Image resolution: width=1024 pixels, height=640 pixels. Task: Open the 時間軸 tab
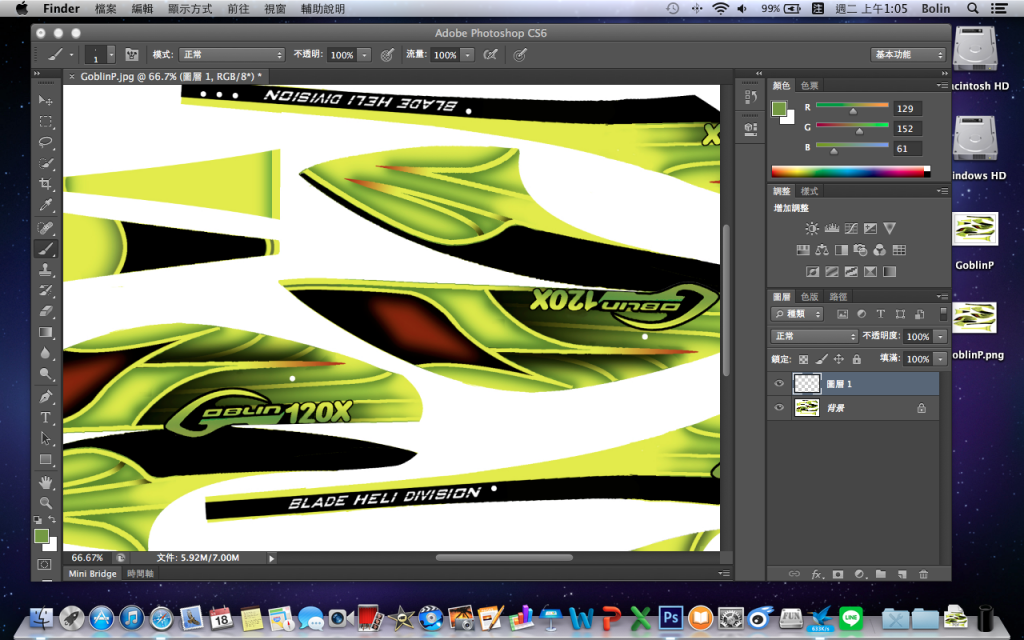point(140,573)
